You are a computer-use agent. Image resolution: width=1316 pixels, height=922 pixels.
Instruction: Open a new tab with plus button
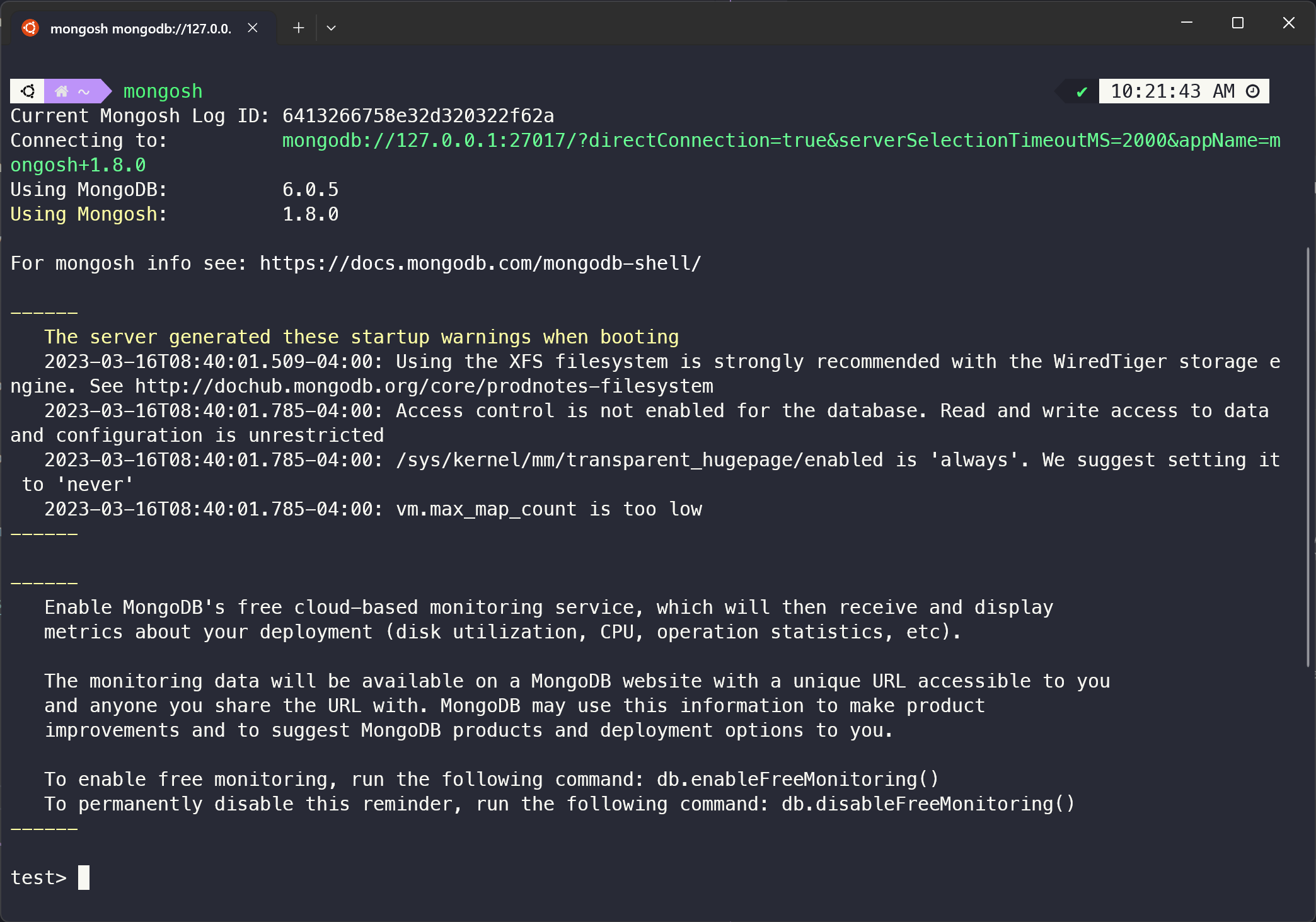298,28
